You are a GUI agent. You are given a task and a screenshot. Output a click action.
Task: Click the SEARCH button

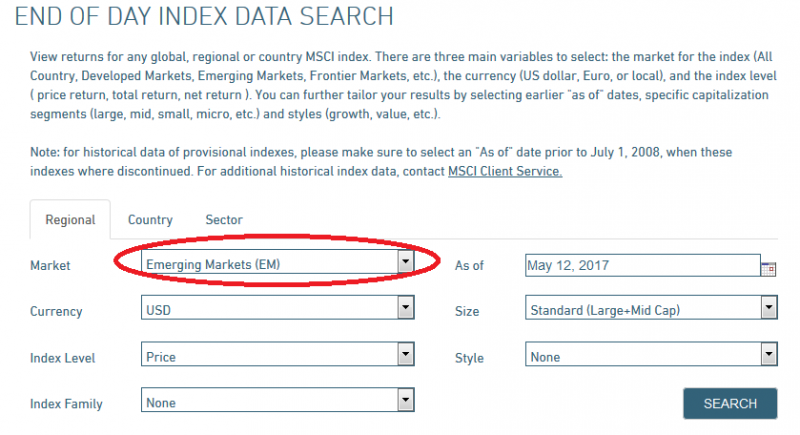click(730, 403)
